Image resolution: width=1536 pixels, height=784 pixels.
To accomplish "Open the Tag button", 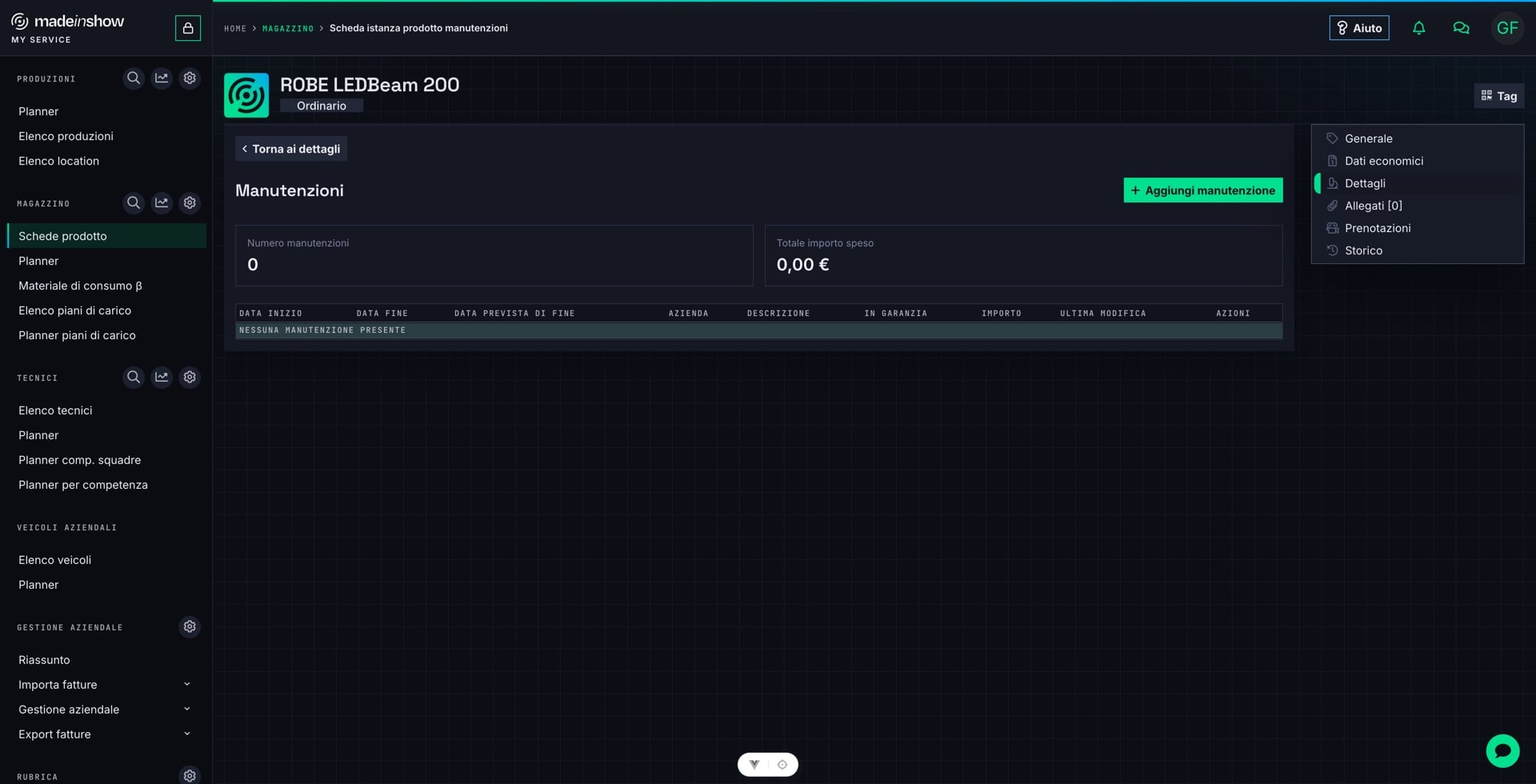I will pyautogui.click(x=1498, y=96).
